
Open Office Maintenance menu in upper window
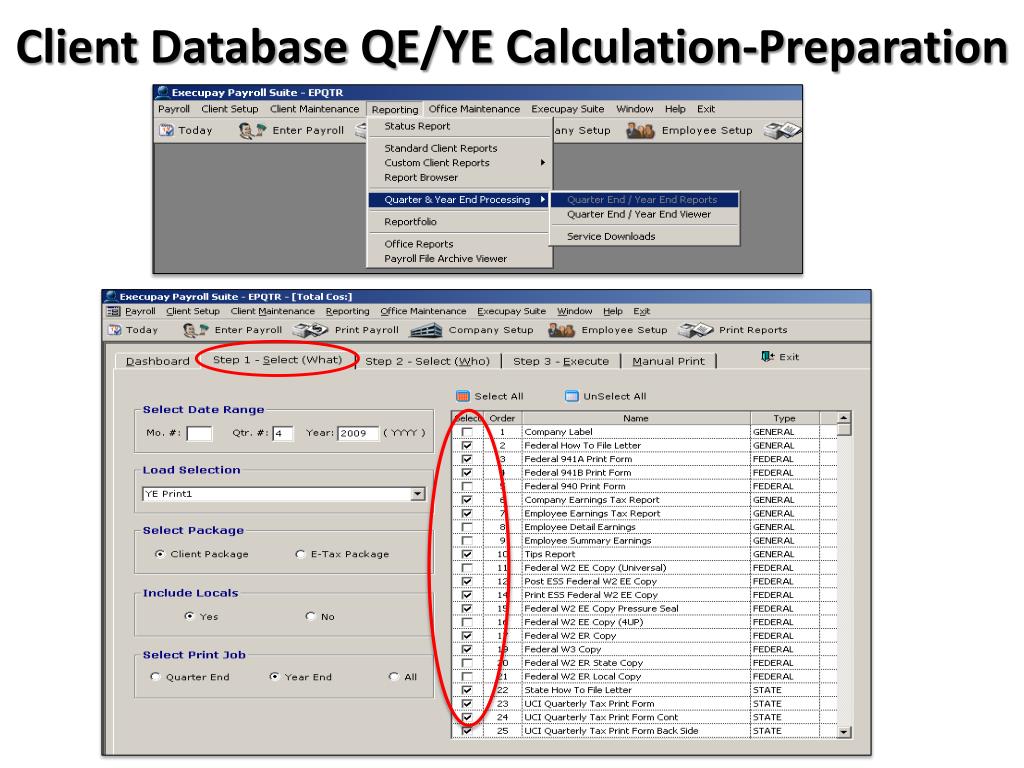[474, 109]
